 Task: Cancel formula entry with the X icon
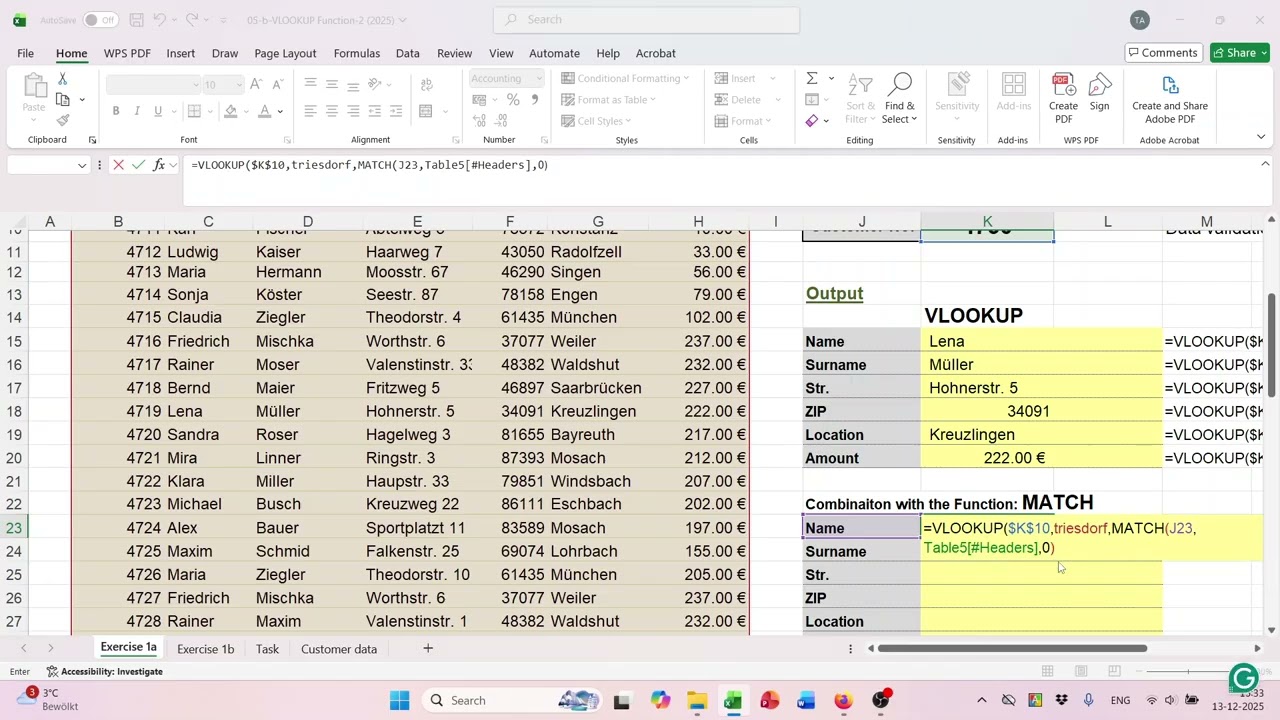click(x=118, y=165)
